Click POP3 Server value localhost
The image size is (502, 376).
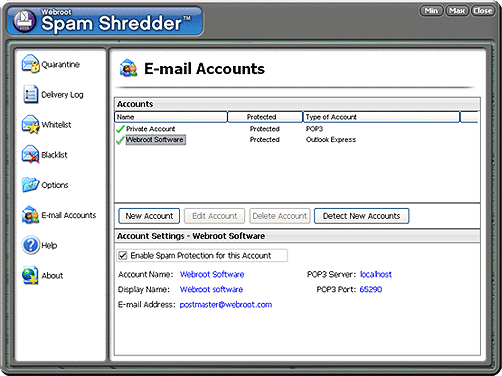pyautogui.click(x=376, y=274)
